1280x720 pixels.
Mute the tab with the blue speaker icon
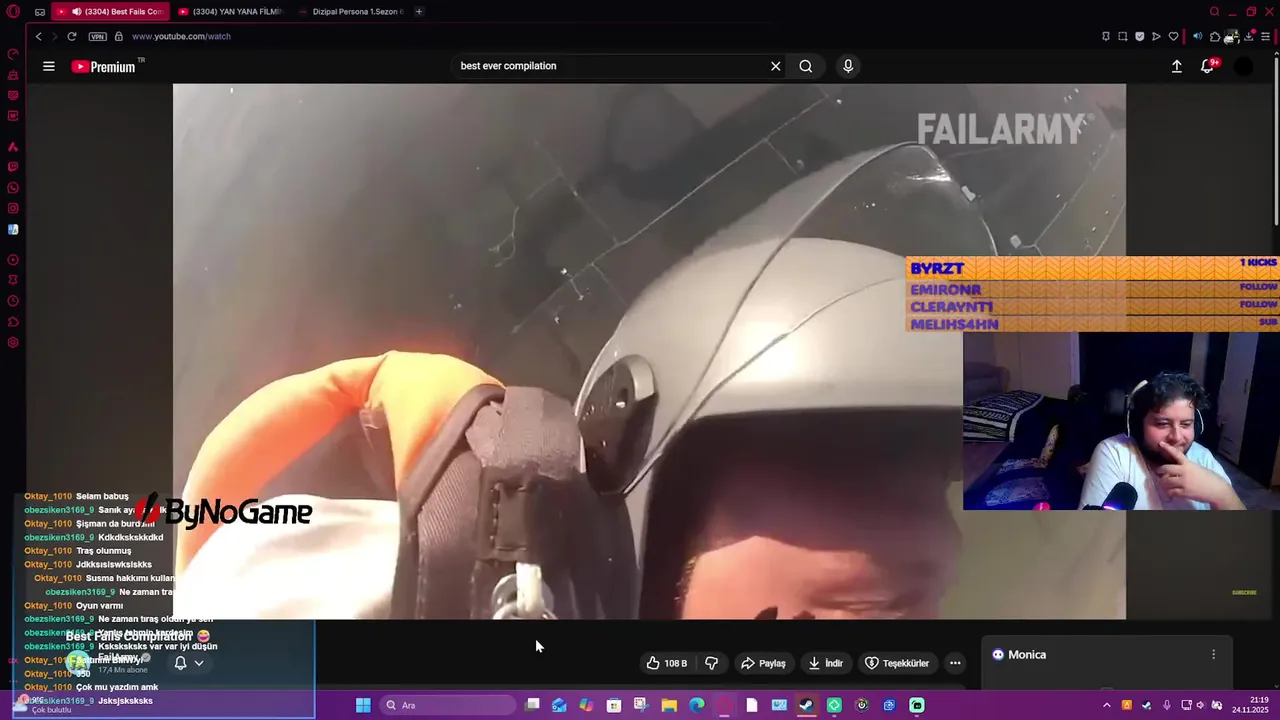point(1198,36)
